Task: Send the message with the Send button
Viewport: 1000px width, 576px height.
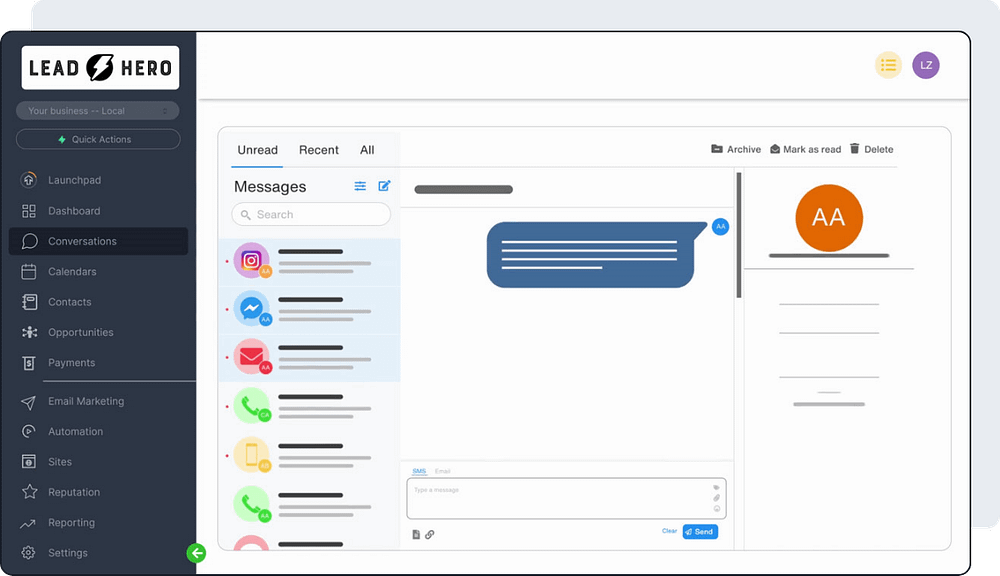Action: (x=699, y=531)
